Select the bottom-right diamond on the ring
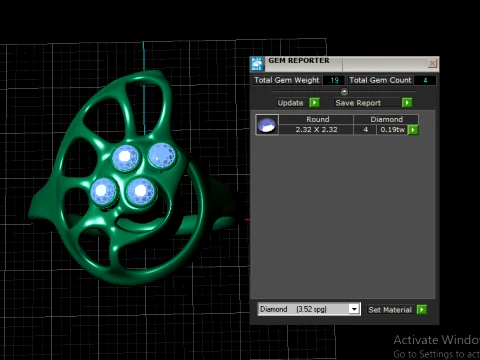This screenshot has height=360, width=480. click(141, 191)
